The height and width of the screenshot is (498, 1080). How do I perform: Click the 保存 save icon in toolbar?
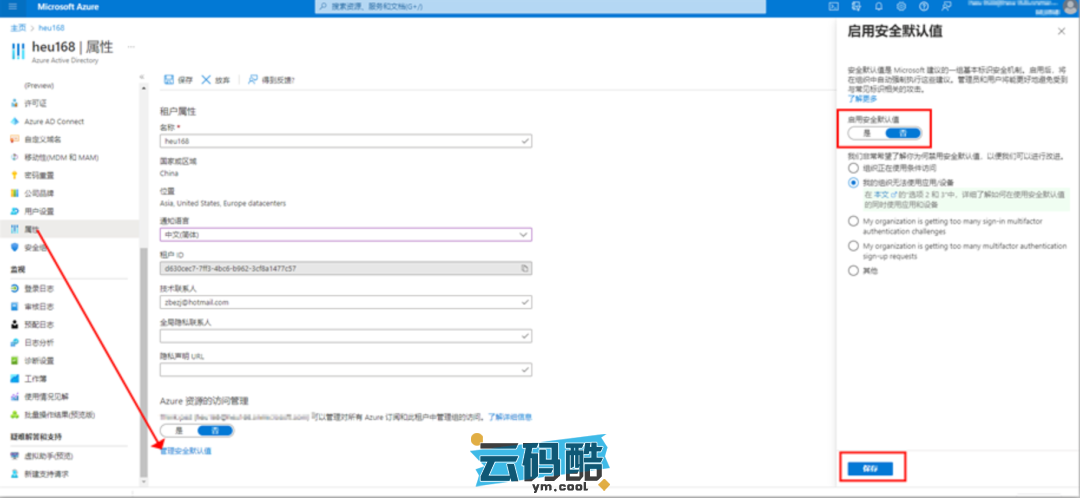click(169, 79)
